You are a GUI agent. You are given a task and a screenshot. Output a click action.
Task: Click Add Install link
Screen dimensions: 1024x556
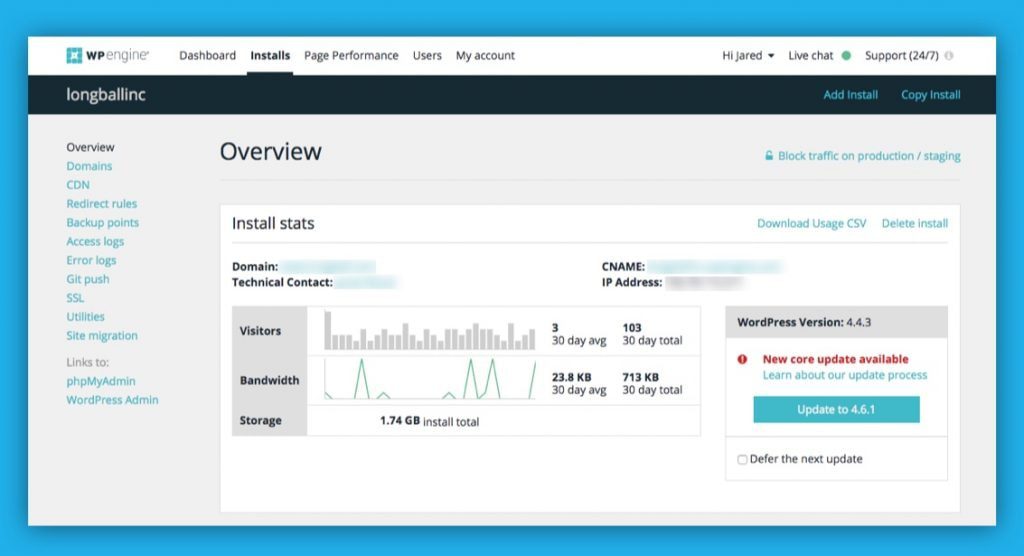850,95
